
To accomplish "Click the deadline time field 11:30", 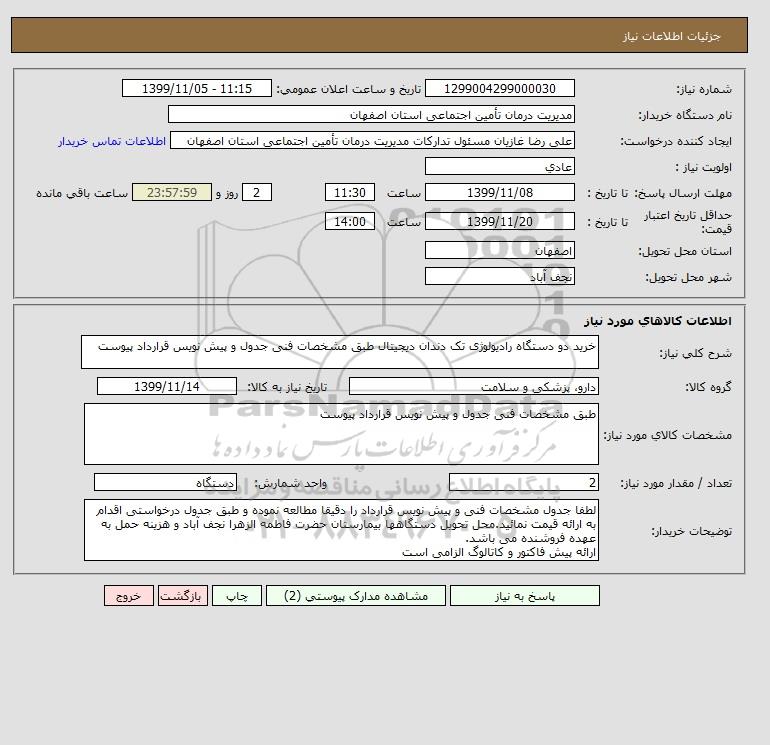I will 350,193.
